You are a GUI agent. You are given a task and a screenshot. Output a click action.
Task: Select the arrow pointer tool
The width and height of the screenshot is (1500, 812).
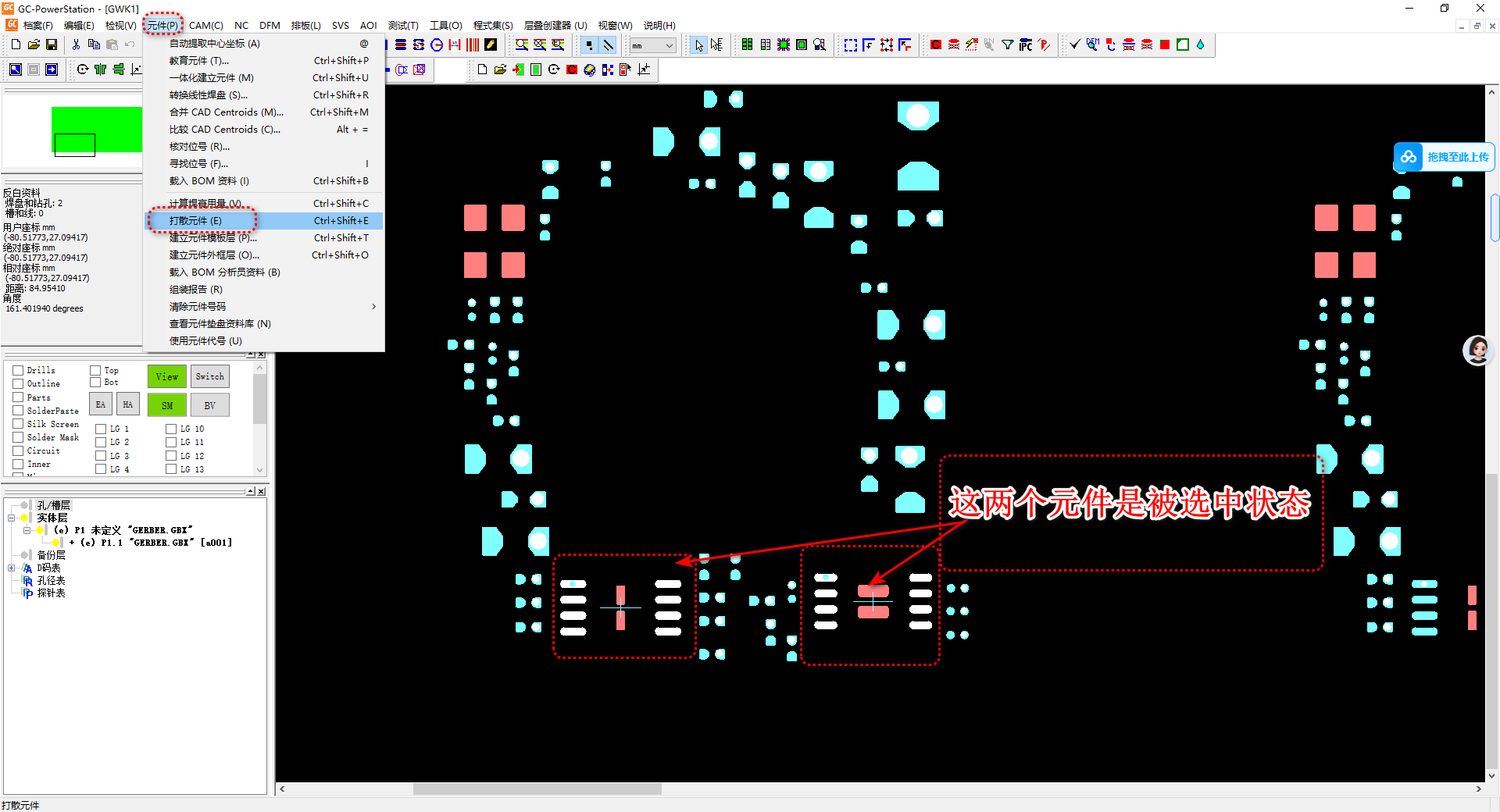[x=698, y=45]
